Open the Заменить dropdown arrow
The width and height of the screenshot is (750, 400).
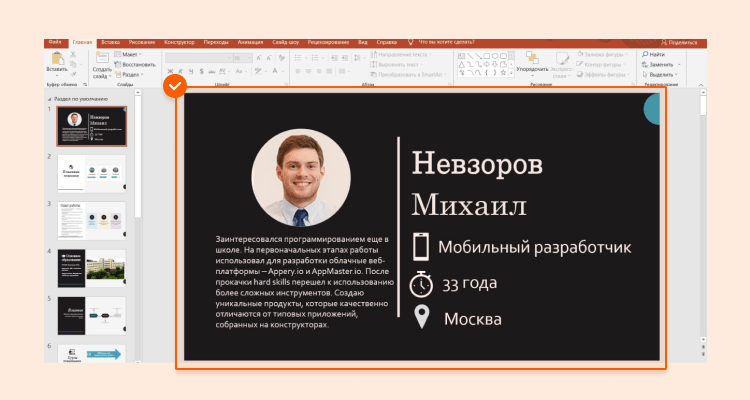tap(678, 65)
